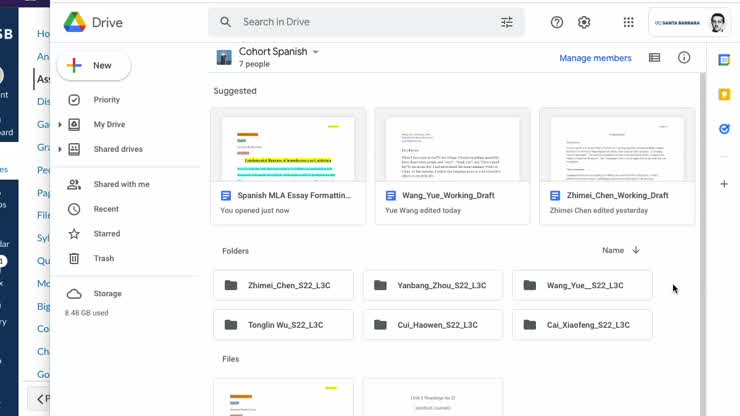Reverse sort direction arrow
Screen dimensions: 740x416
636,250
